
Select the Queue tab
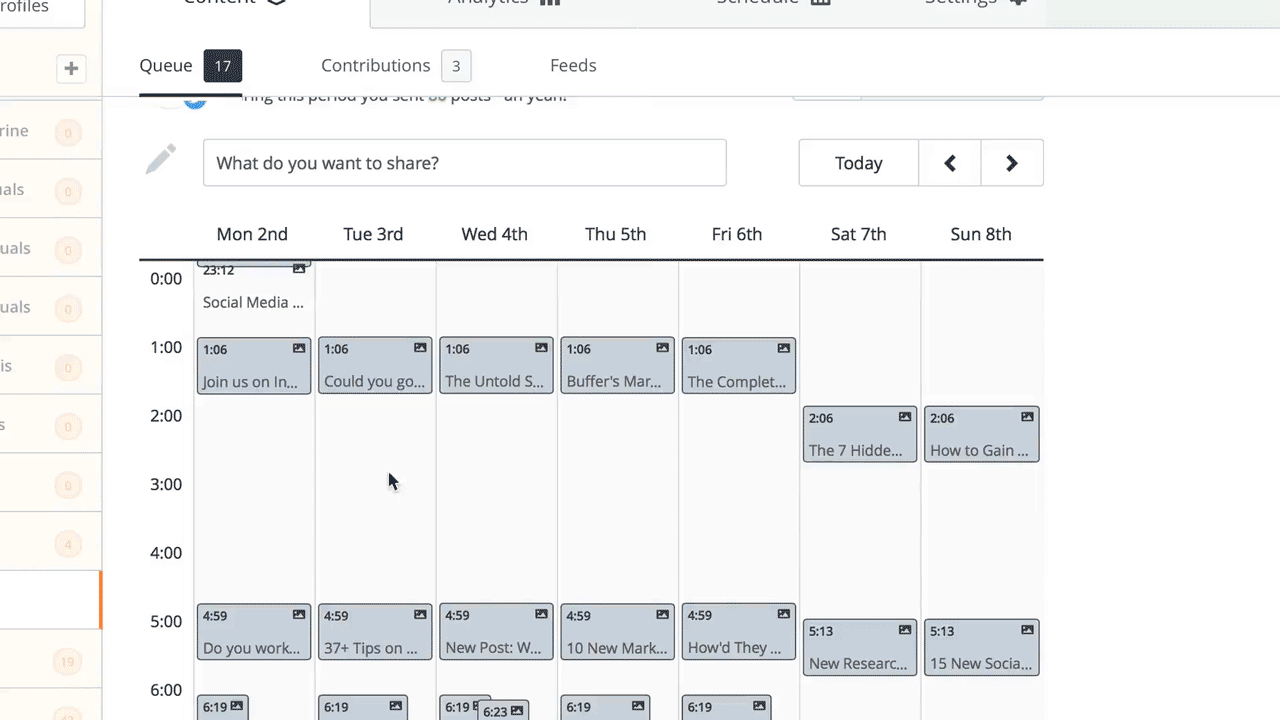(x=166, y=65)
